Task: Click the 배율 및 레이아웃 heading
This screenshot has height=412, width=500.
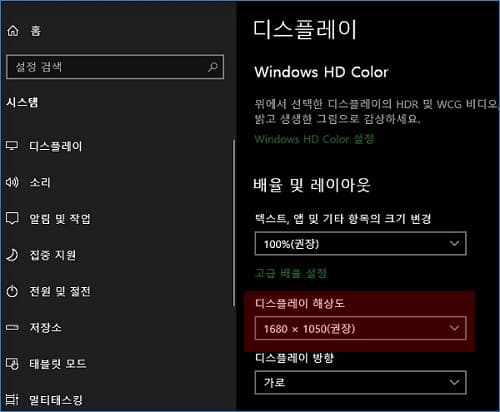Action: 312,185
